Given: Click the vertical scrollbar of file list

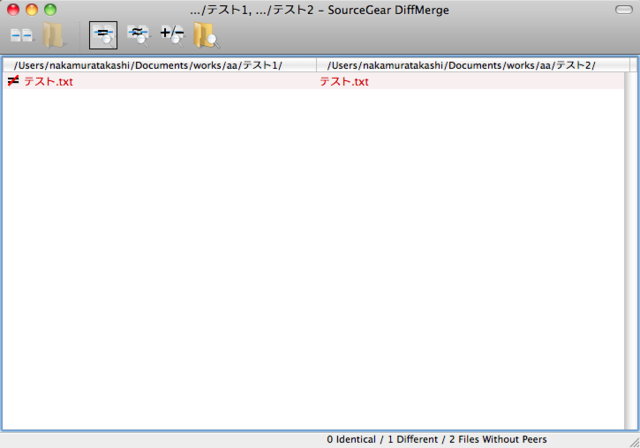Looking at the screenshot, I should pos(630,251).
